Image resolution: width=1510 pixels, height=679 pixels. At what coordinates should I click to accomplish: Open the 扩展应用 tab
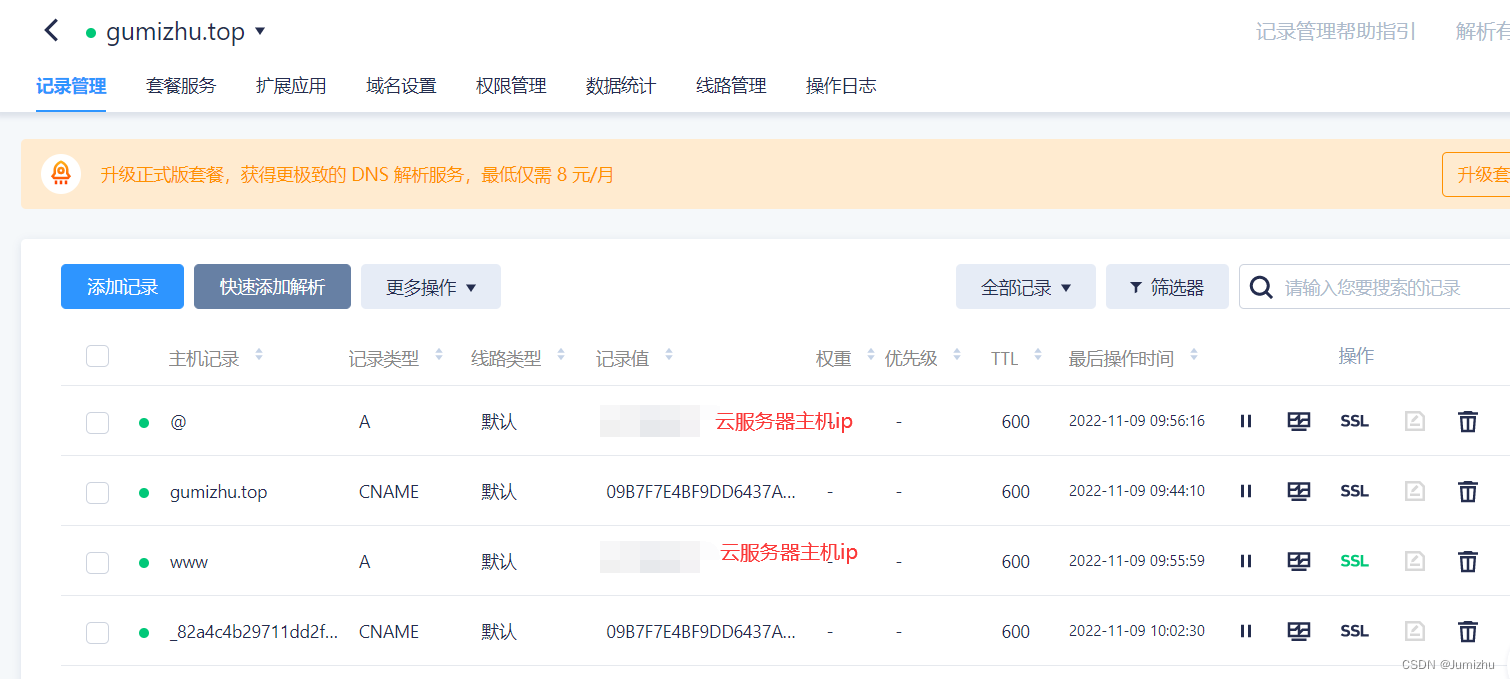coord(291,86)
